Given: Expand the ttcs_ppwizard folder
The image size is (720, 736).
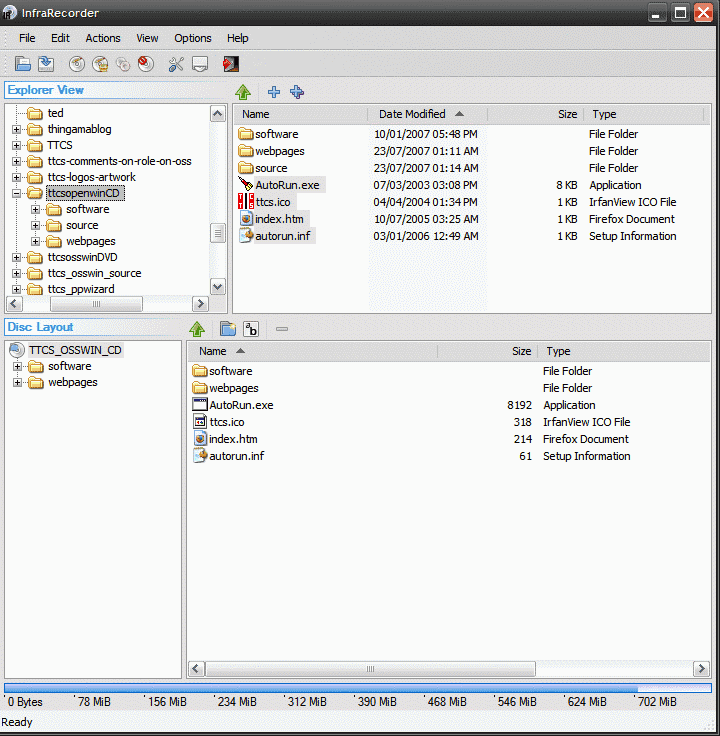Looking at the screenshot, I should pos(16,289).
